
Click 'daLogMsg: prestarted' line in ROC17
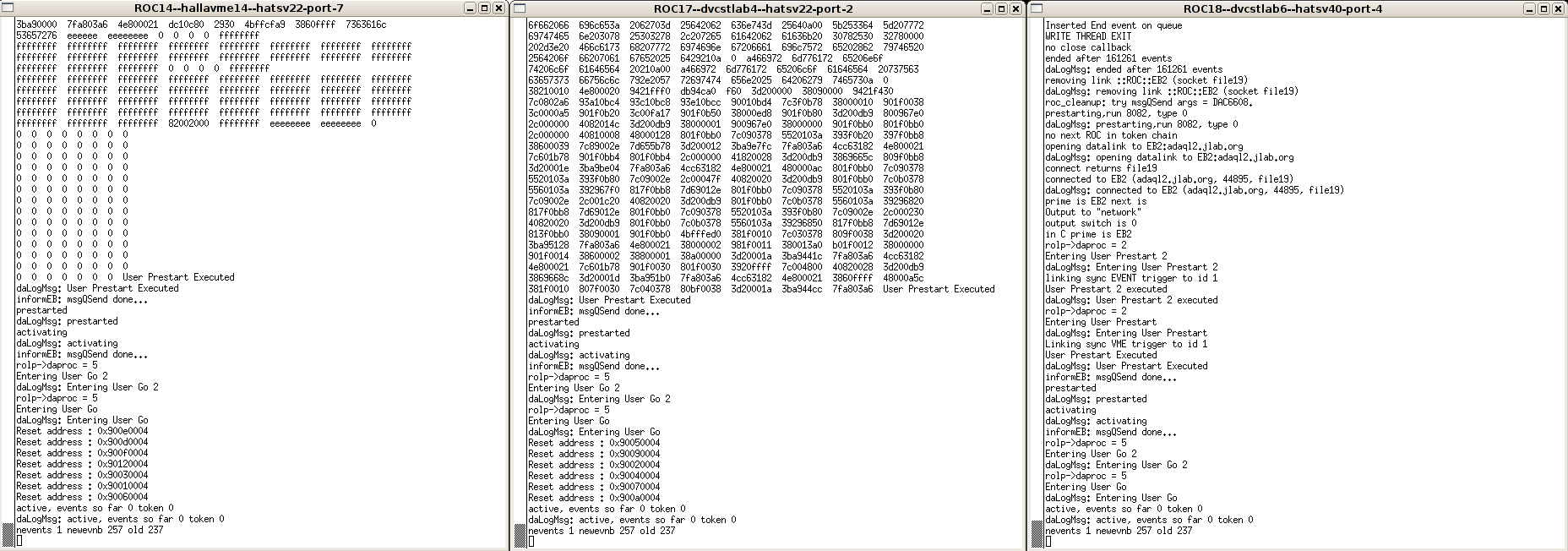(579, 333)
